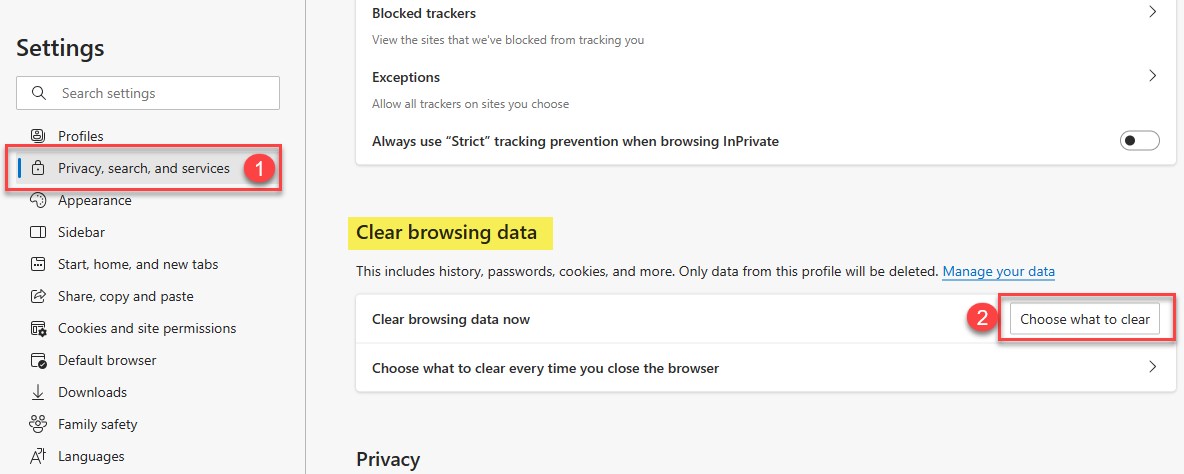Expand the Blocked trackers chevron
1184x474 pixels.
click(1152, 13)
